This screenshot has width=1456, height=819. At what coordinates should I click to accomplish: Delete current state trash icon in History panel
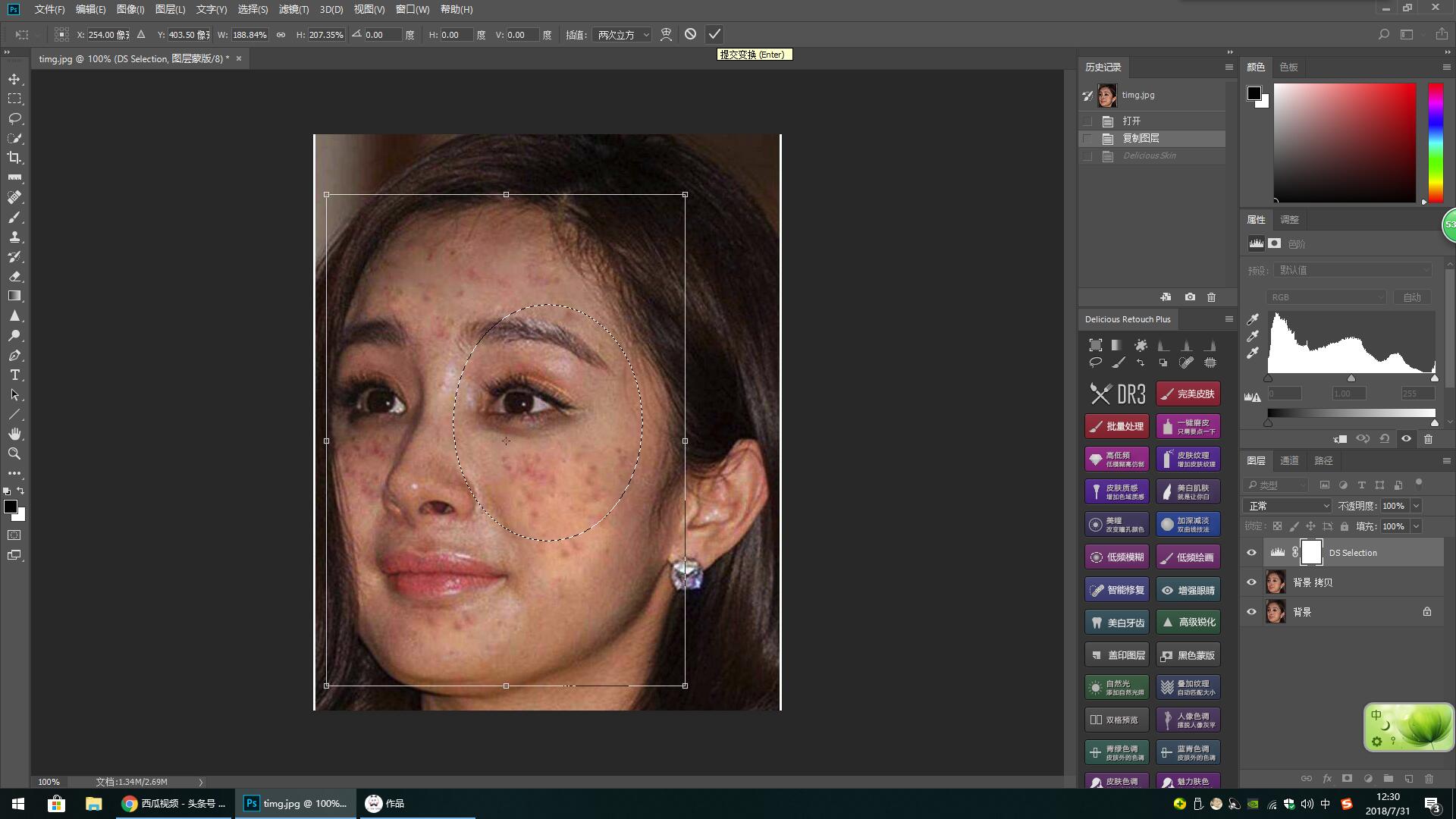tap(1211, 297)
